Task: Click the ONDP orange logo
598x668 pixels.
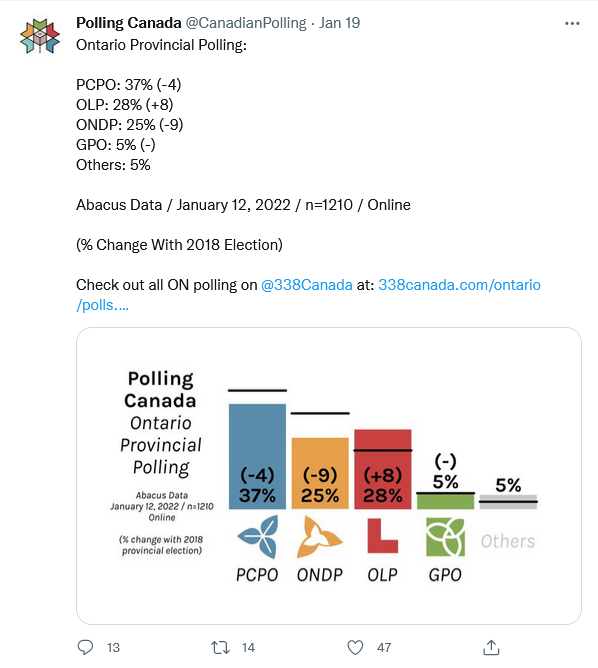Action: click(319, 537)
